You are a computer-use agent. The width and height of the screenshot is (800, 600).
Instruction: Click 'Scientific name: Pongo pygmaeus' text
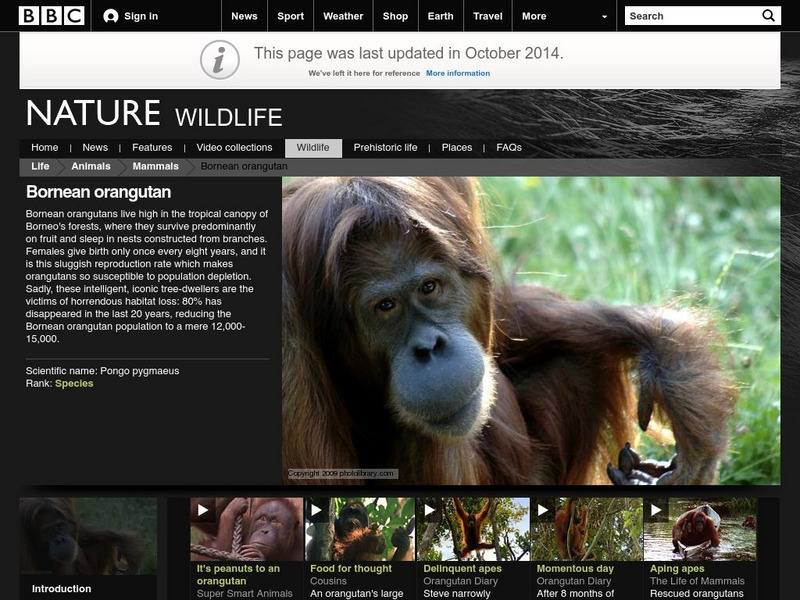[103, 371]
